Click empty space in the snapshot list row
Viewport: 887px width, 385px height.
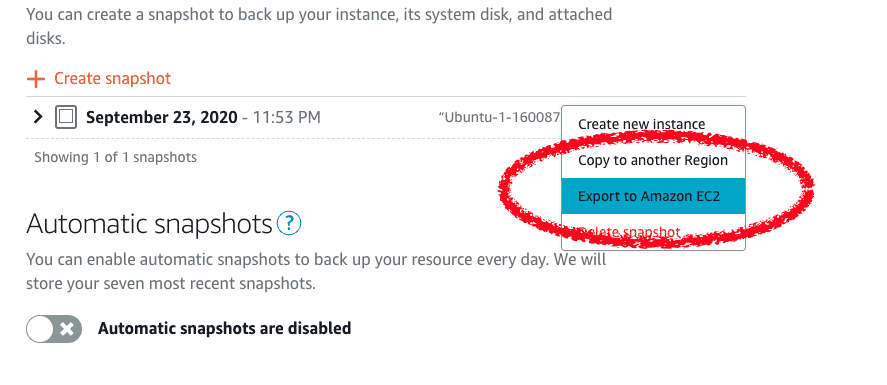point(379,118)
